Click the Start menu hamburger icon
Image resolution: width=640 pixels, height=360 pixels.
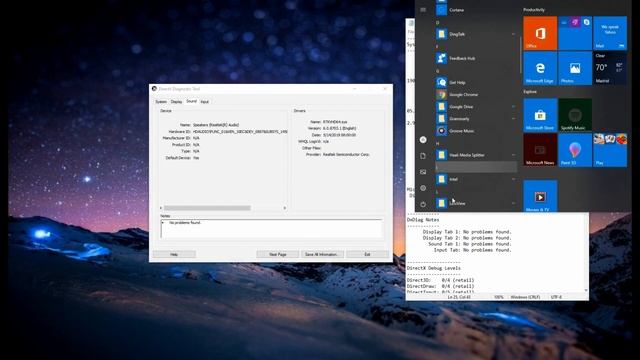(x=423, y=10)
